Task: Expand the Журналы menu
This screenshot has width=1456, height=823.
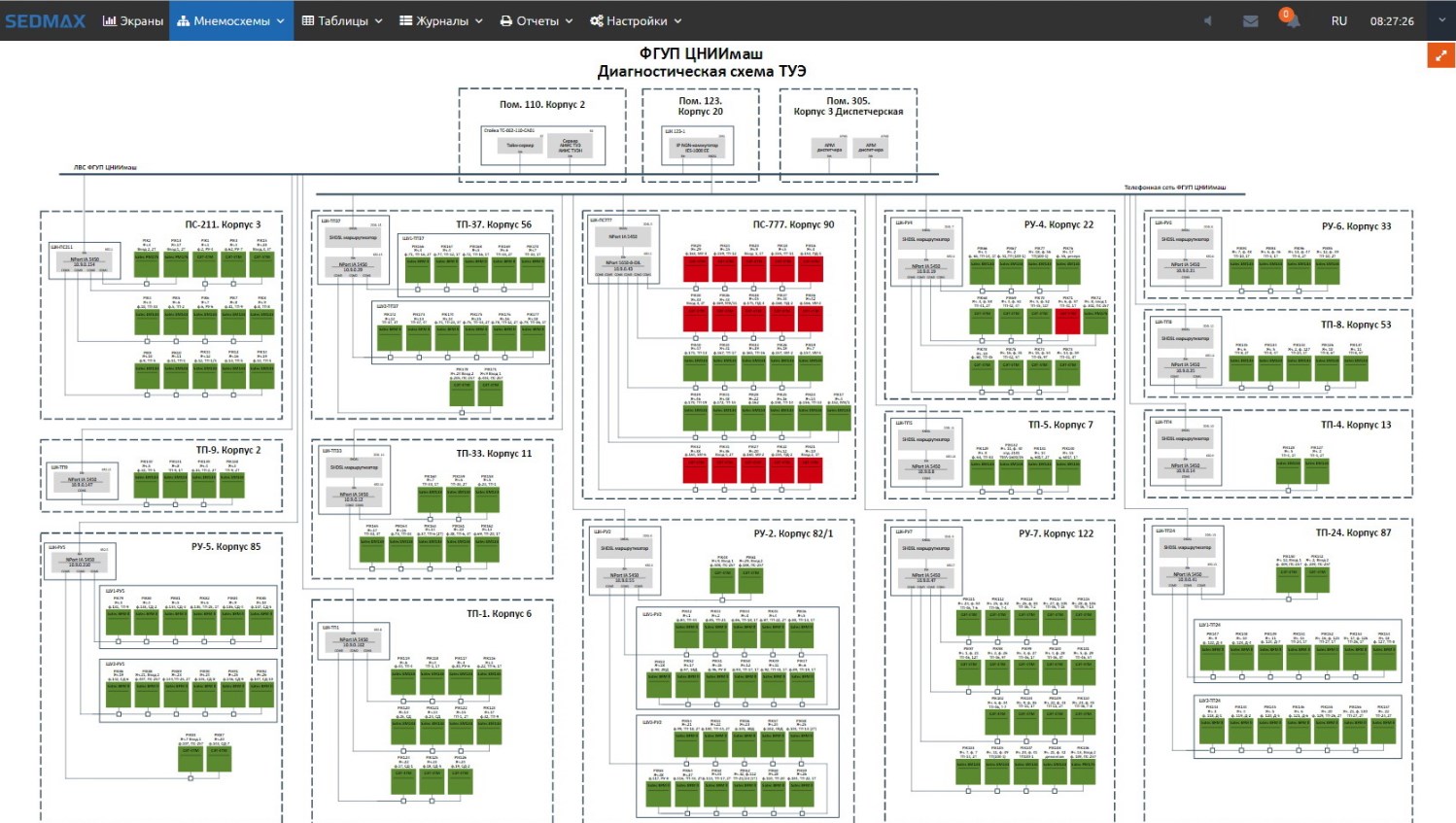Action: pos(441,20)
